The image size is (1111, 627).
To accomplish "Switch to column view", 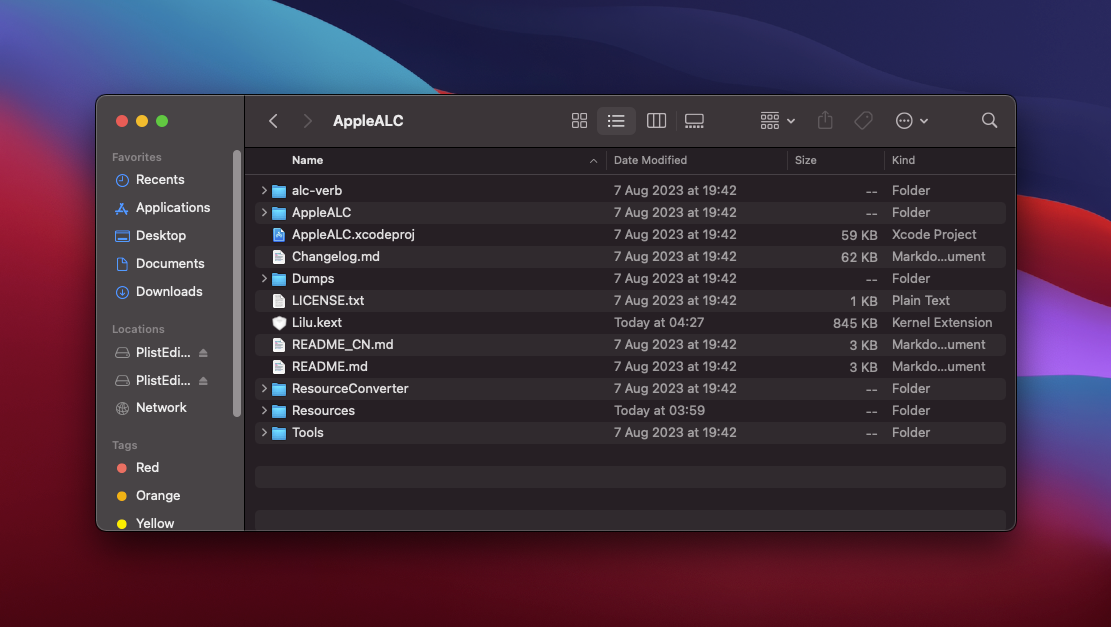I will [x=656, y=121].
